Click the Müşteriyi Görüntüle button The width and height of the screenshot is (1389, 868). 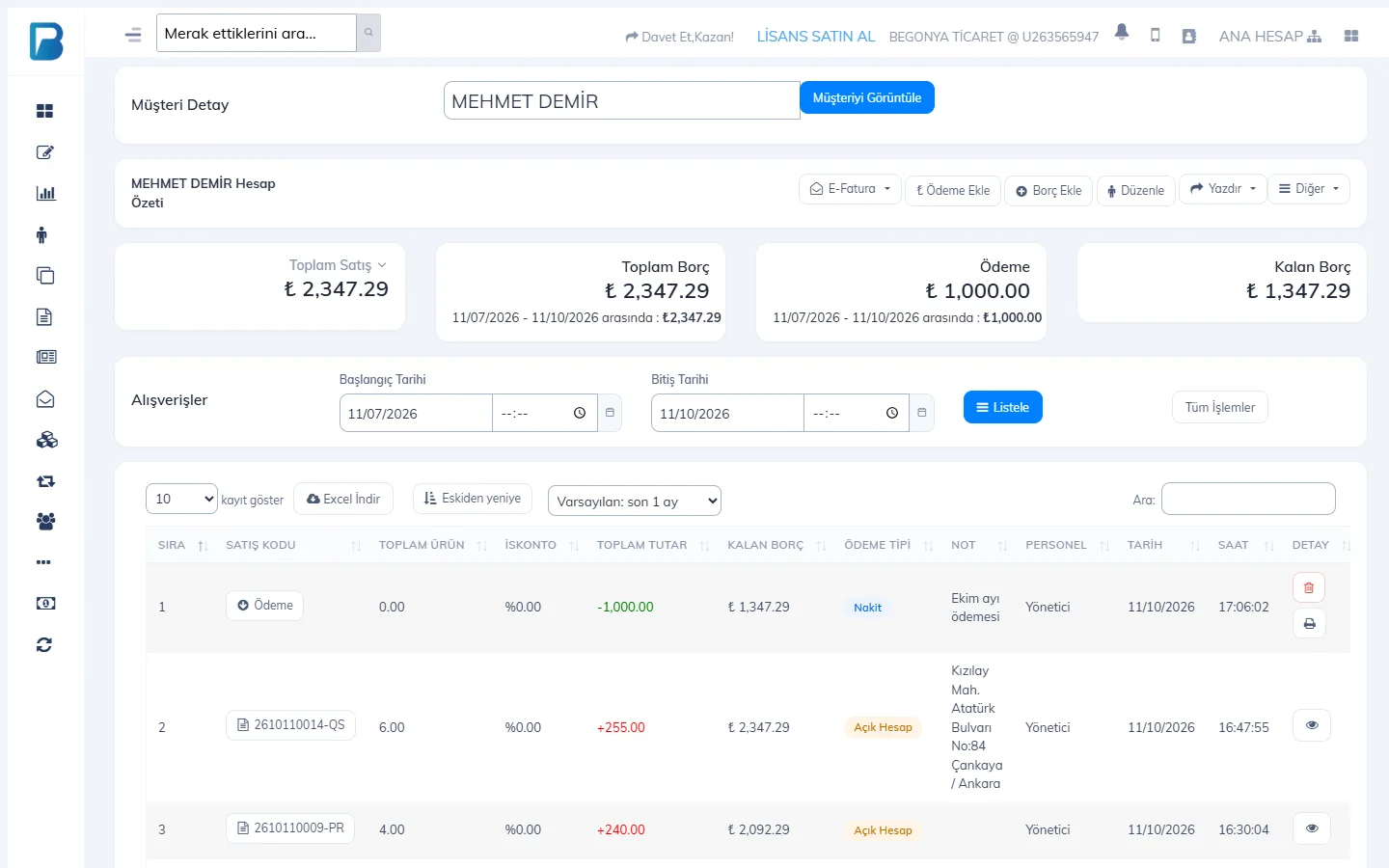tap(867, 97)
